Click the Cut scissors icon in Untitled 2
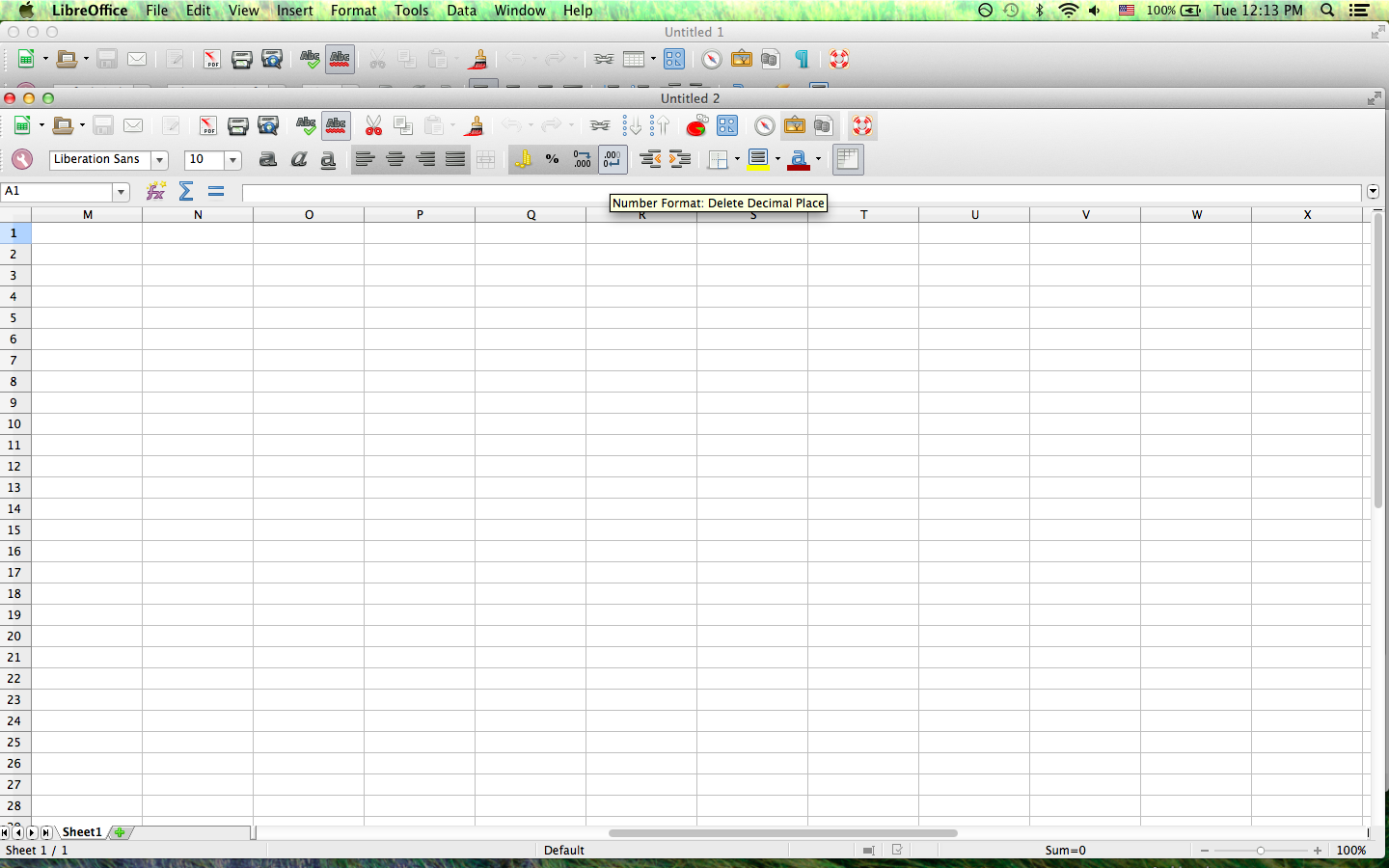 point(373,126)
